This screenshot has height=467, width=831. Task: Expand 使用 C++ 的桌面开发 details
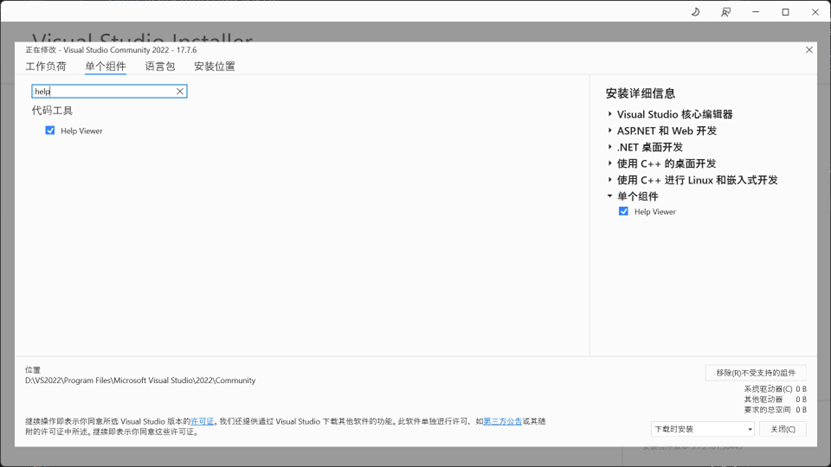click(x=610, y=163)
